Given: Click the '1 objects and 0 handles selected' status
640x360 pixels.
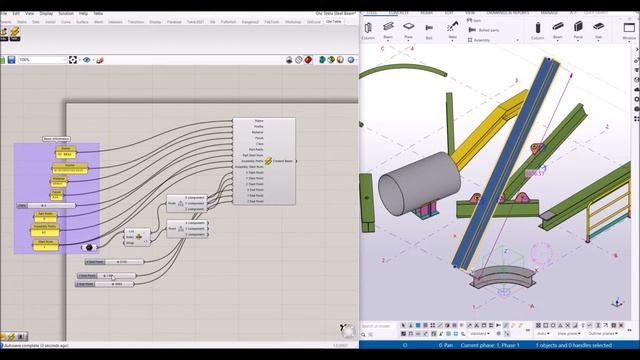Looking at the screenshot, I should [573, 345].
